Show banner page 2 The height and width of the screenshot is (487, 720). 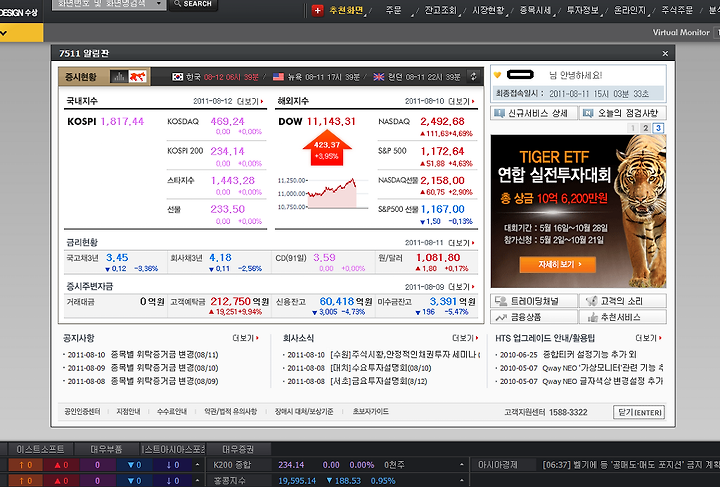(x=646, y=128)
